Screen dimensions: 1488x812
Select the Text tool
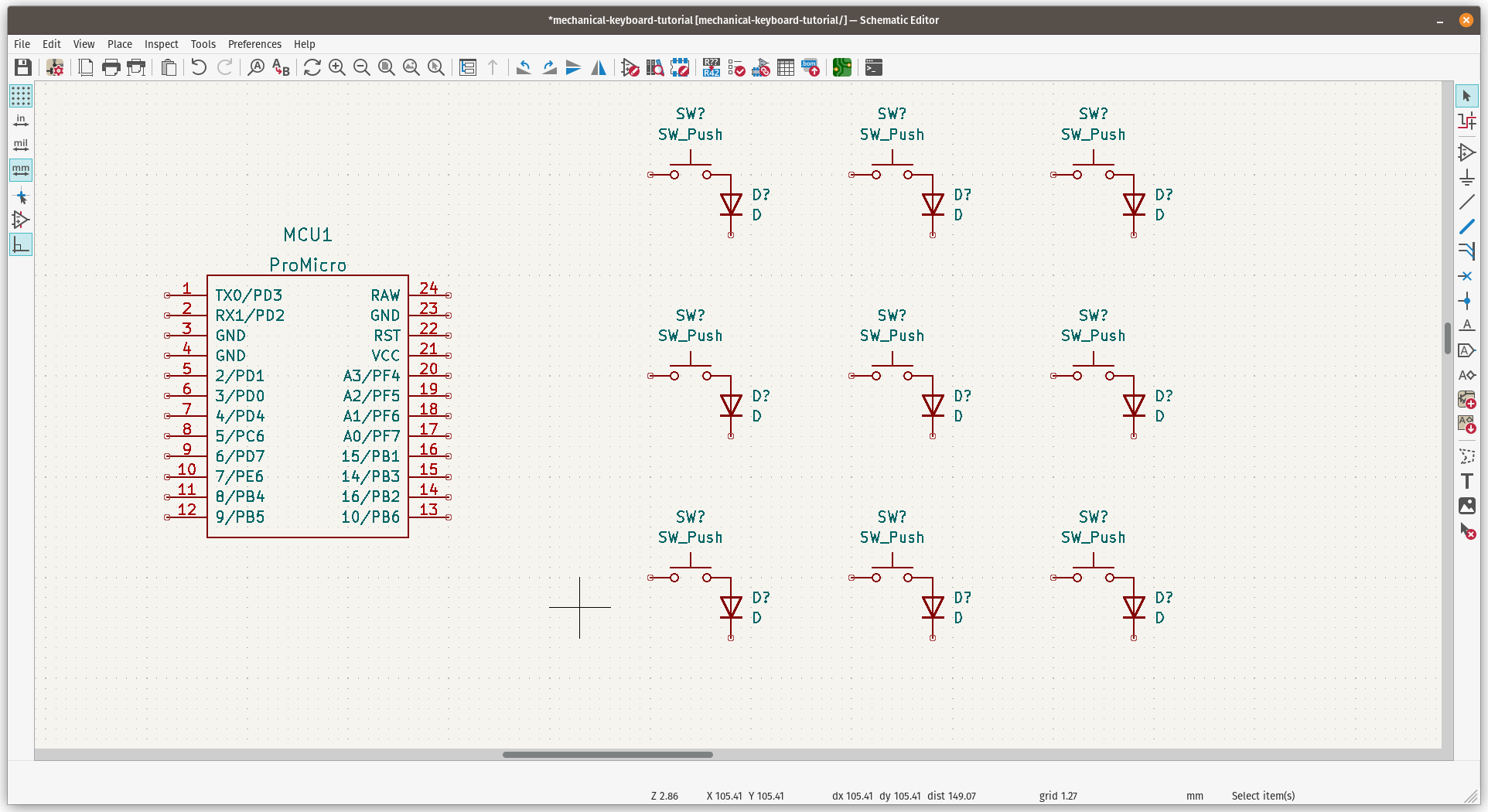(1466, 480)
